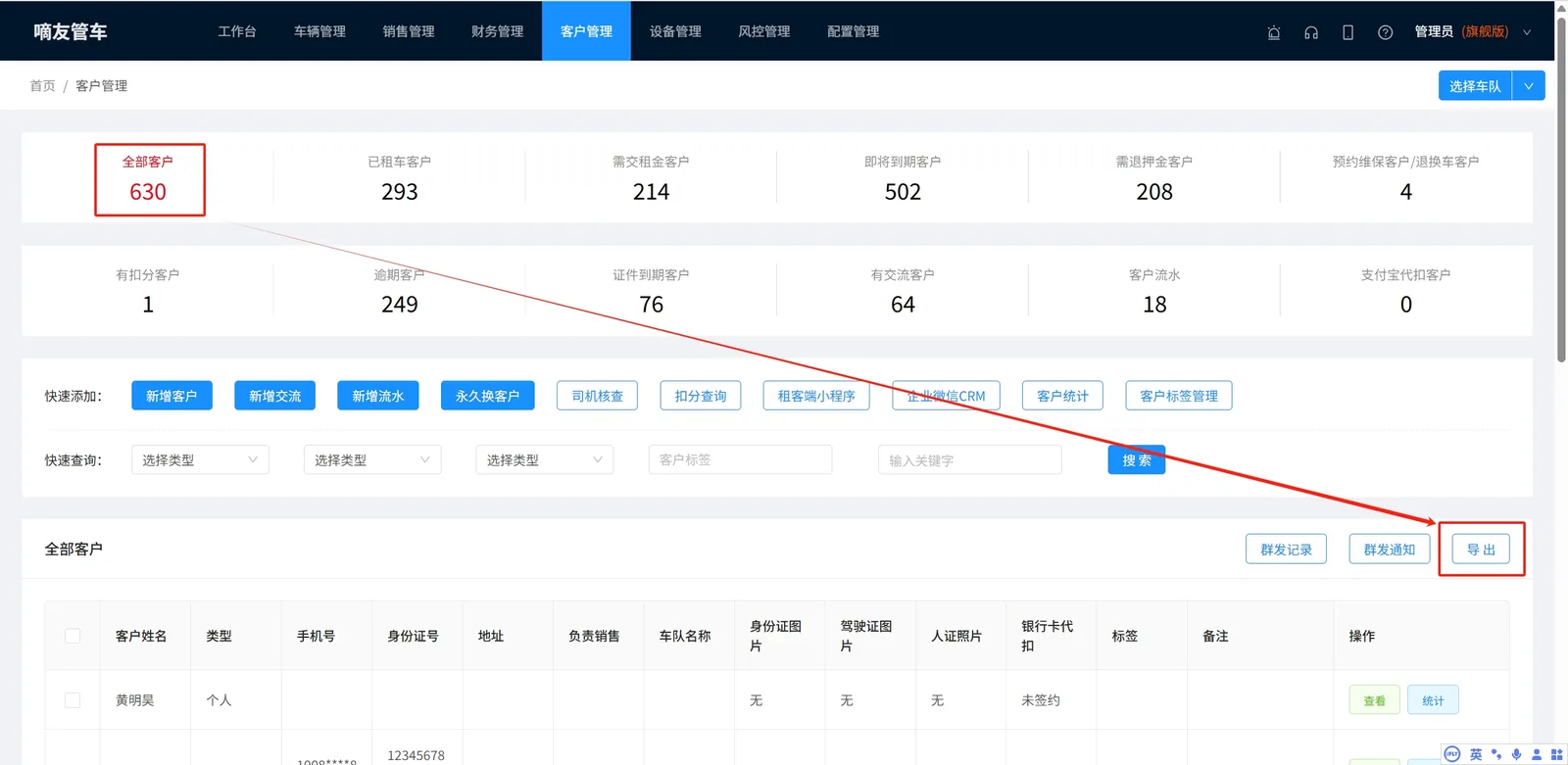Open the third 选择类型 dropdown

click(x=545, y=459)
